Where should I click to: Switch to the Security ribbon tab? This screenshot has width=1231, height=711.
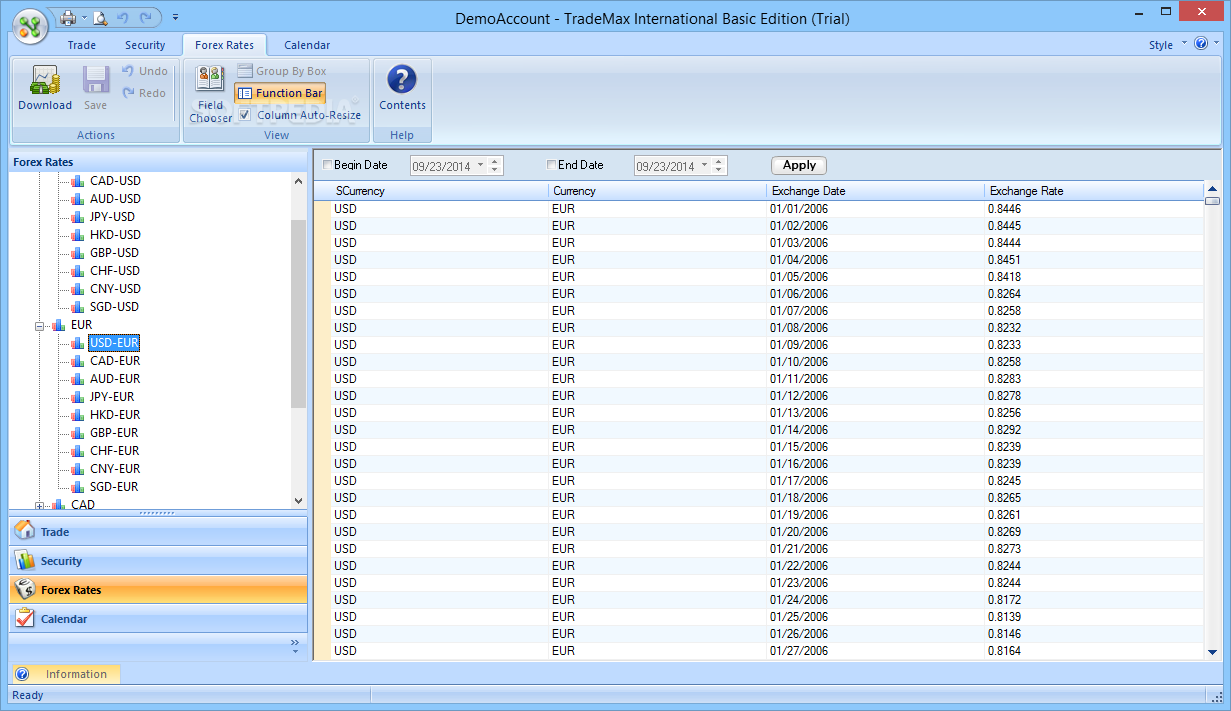point(145,45)
